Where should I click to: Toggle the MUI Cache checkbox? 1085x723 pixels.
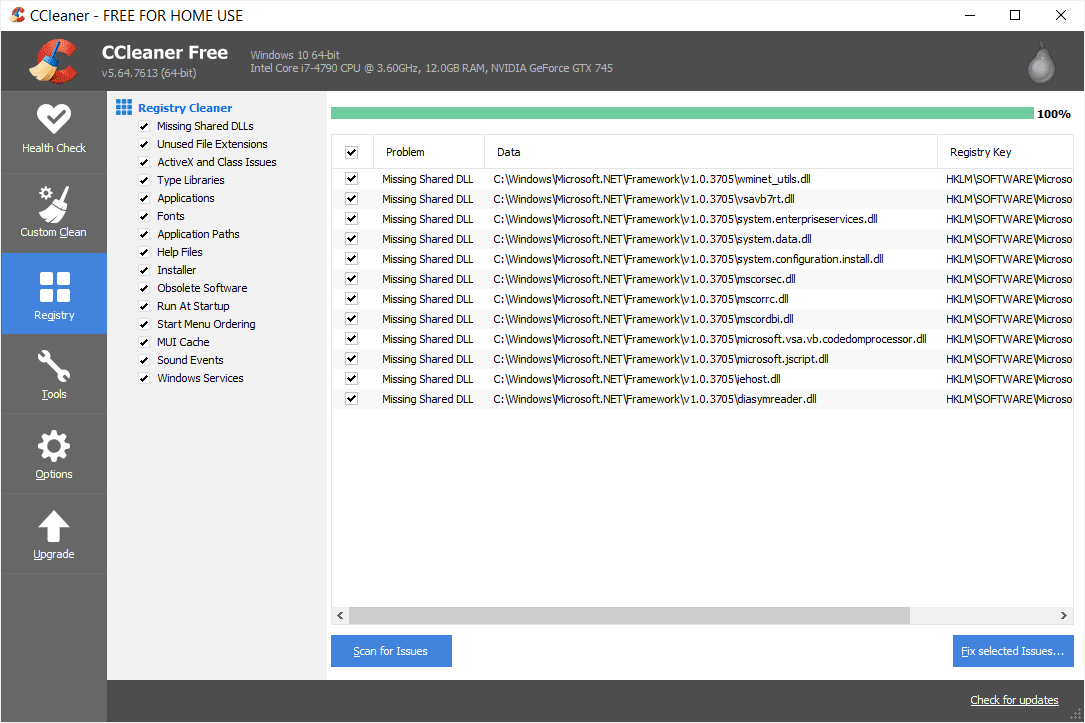[144, 342]
